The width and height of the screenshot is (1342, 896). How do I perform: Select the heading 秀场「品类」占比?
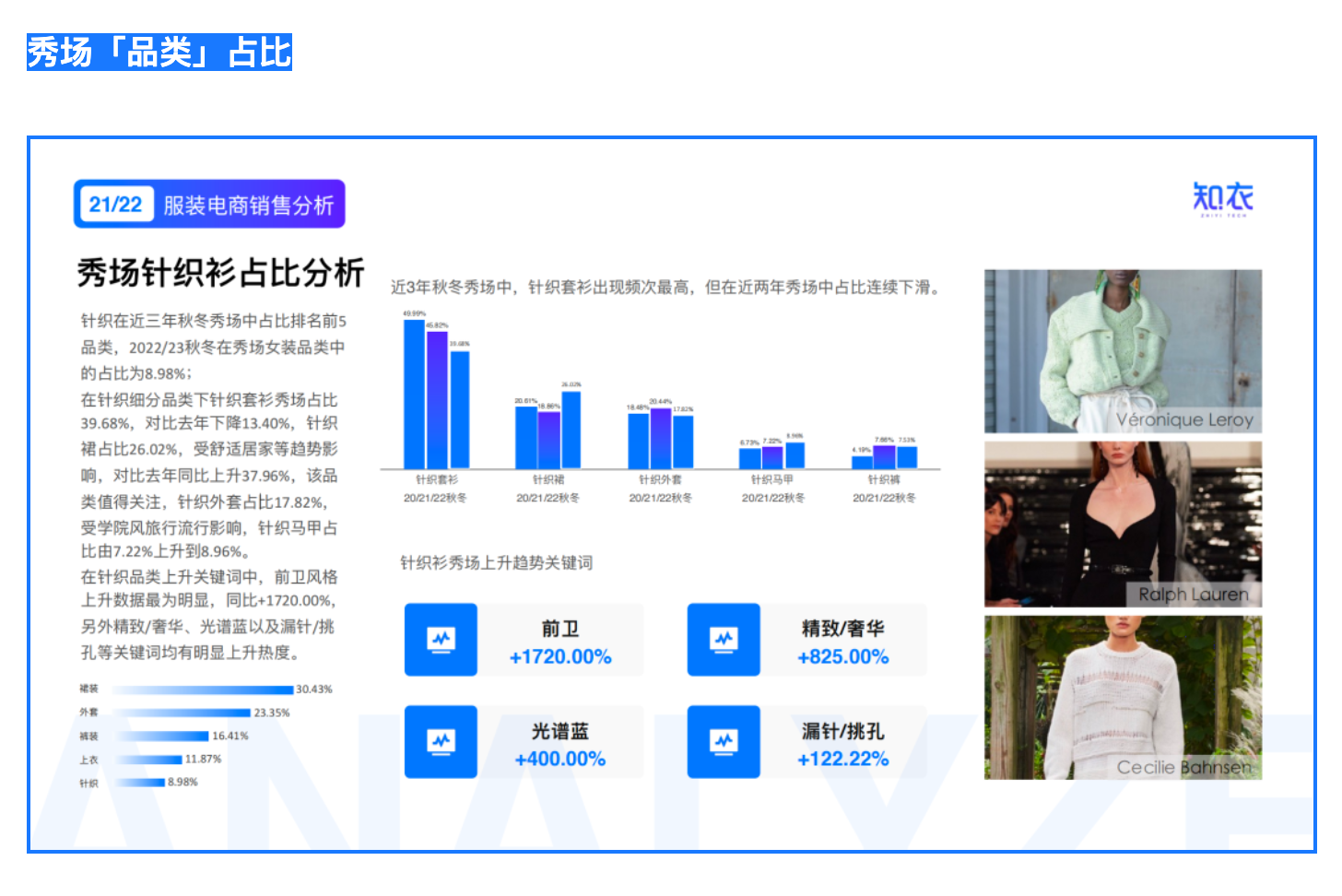(159, 53)
